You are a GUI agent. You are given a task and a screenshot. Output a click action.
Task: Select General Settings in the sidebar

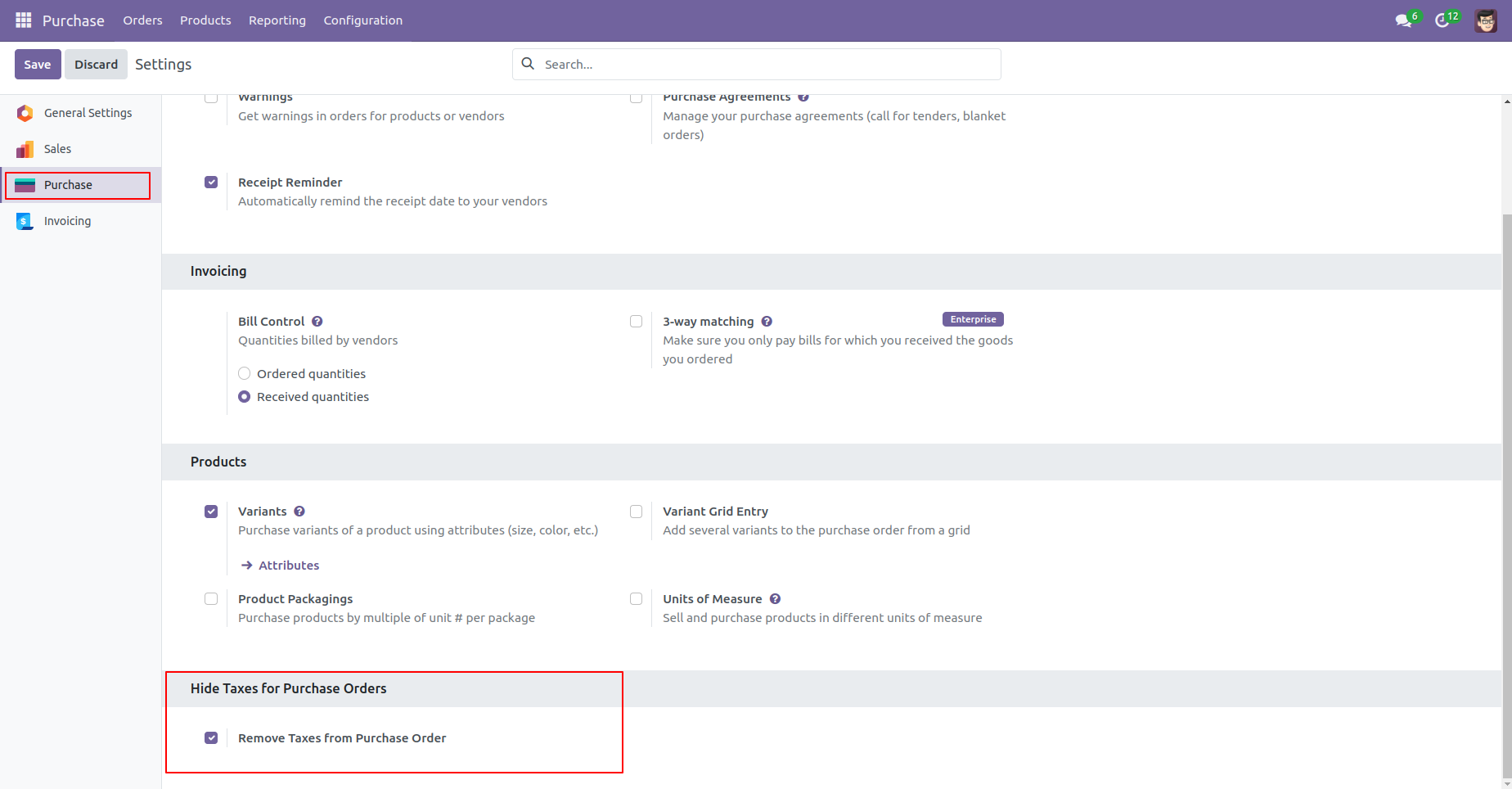coord(88,112)
